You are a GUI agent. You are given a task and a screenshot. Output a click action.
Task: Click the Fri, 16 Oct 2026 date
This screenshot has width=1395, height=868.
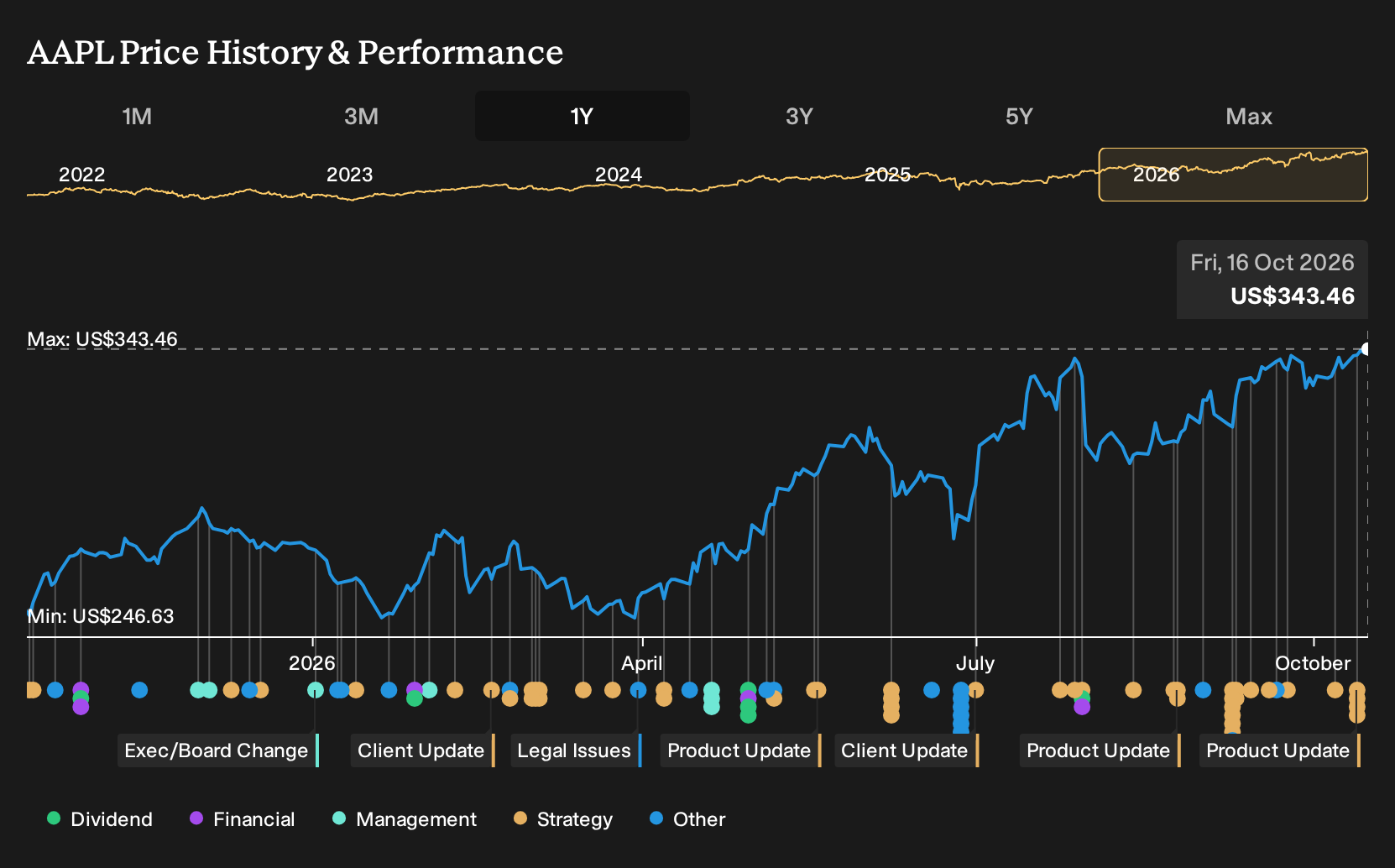(1272, 263)
